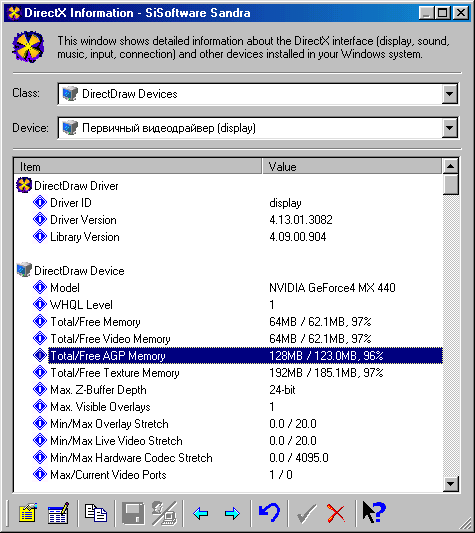Click the info icon beside Driver ID
The image size is (475, 533).
40,202
